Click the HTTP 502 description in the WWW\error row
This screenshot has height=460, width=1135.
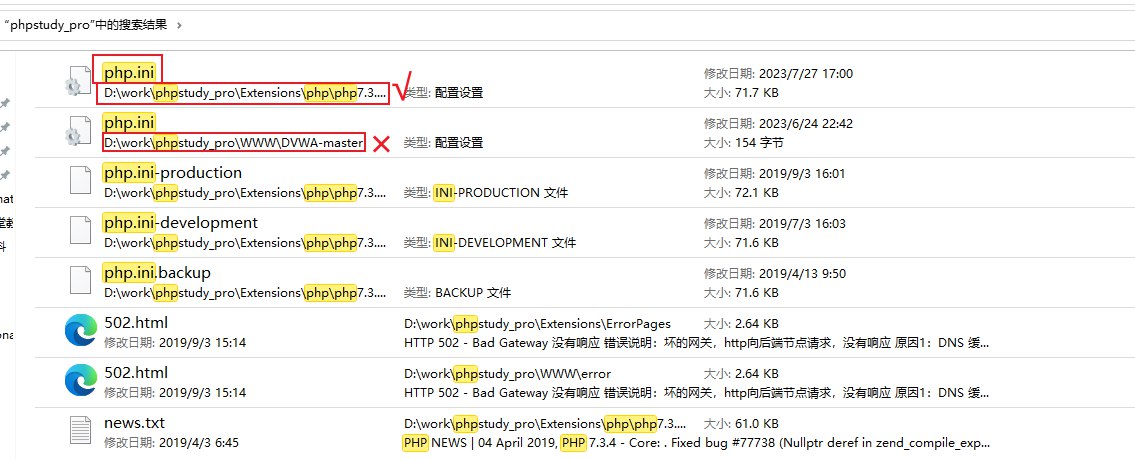click(x=696, y=393)
